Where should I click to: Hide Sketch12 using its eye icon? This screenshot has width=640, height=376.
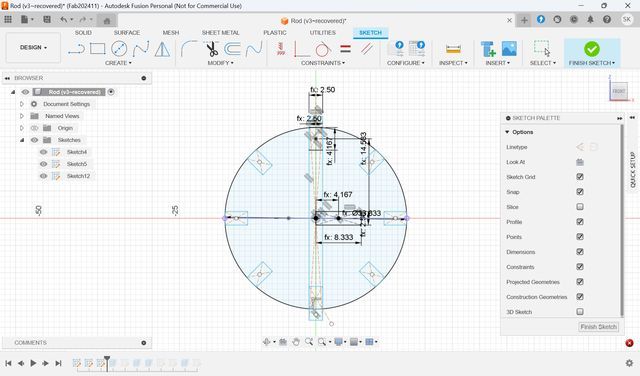43,176
